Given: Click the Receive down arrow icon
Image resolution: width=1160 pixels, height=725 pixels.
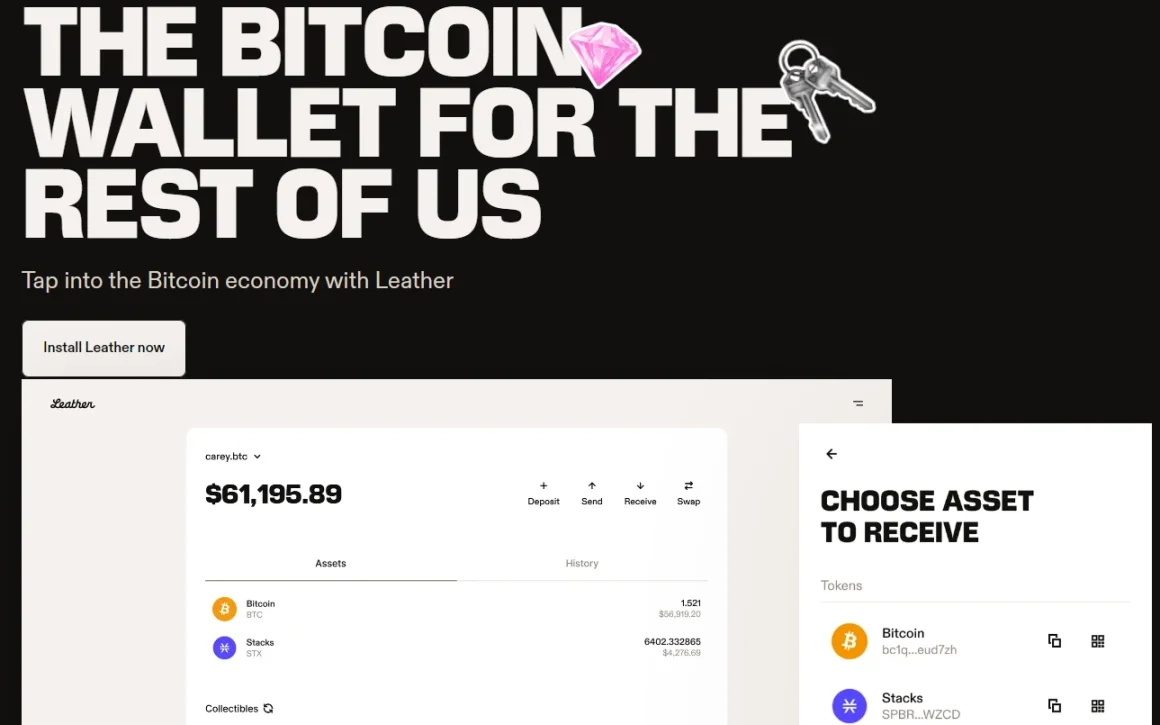Looking at the screenshot, I should point(640,486).
